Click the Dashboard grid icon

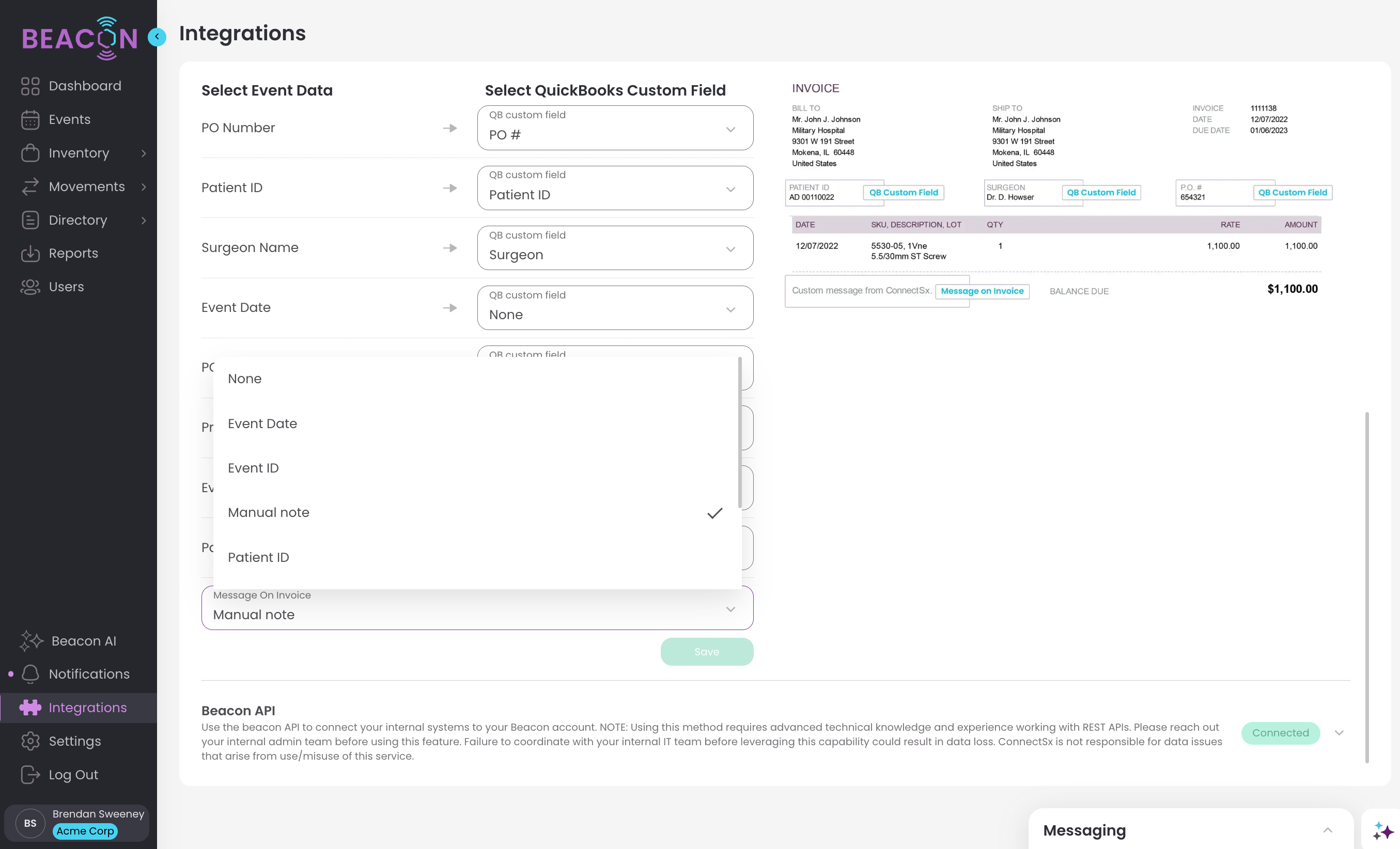pos(30,86)
